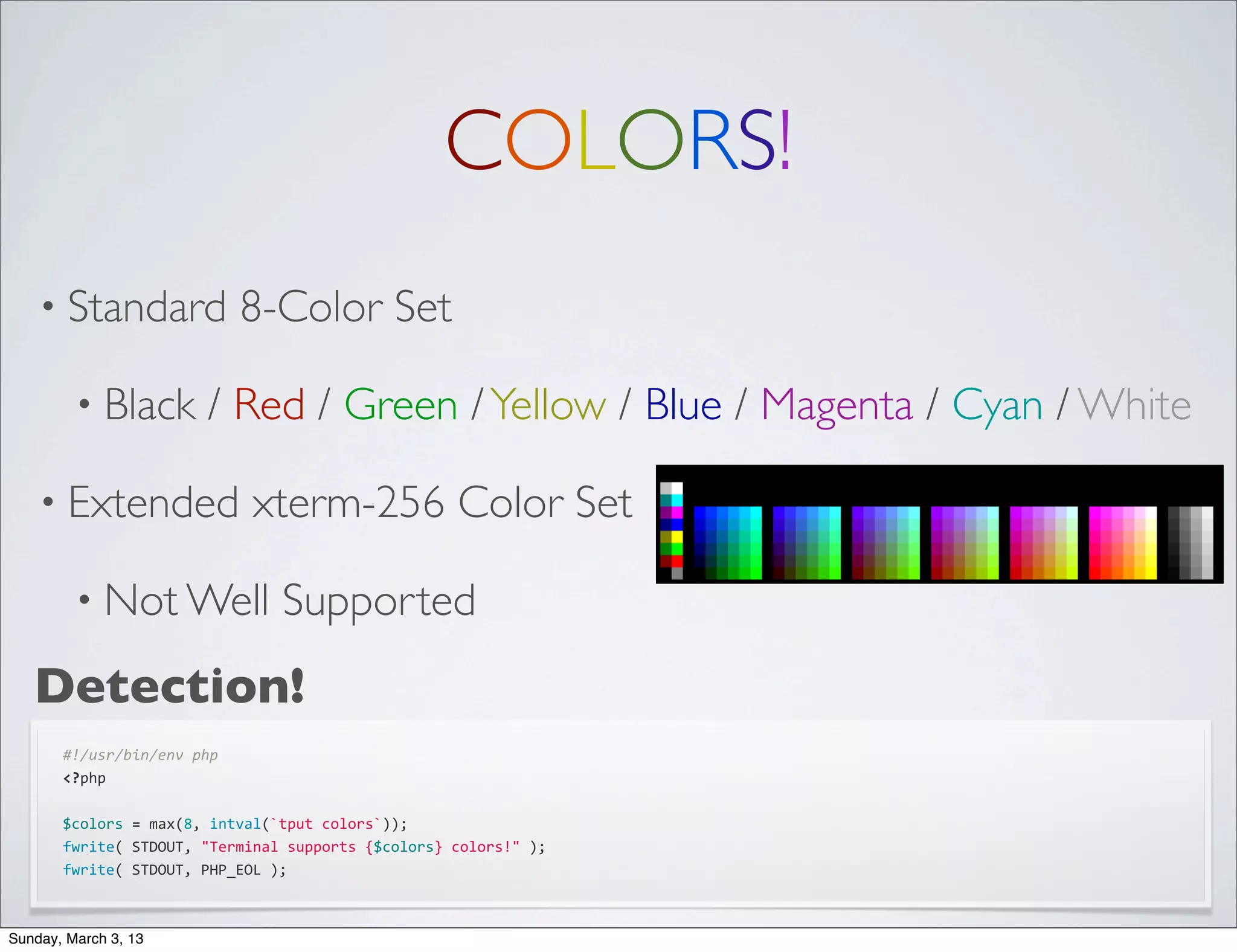Click the blue-to-green first gradient block
This screenshot has height=952, width=1237.
(728, 543)
